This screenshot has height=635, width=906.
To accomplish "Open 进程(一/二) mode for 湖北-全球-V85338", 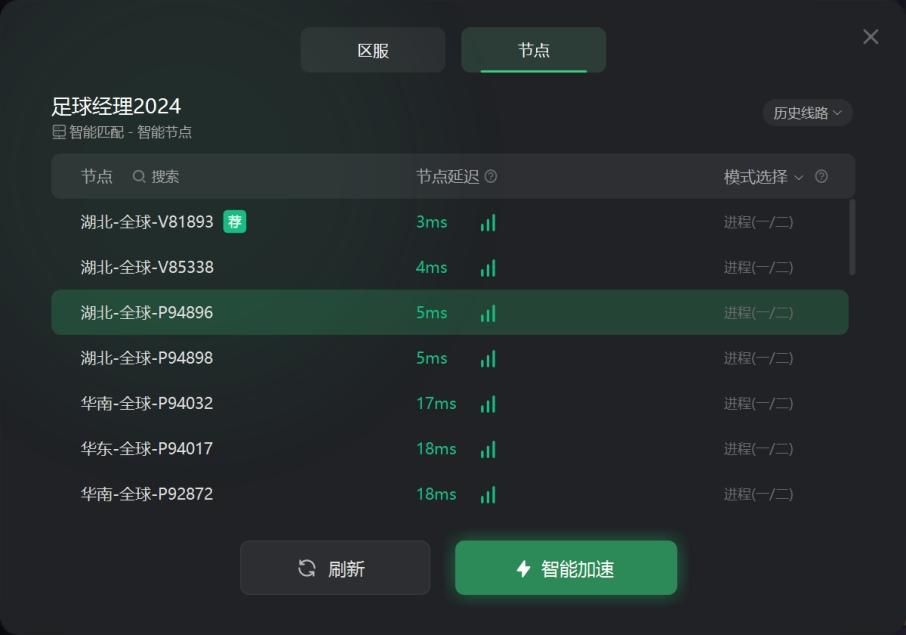I will pos(758,268).
